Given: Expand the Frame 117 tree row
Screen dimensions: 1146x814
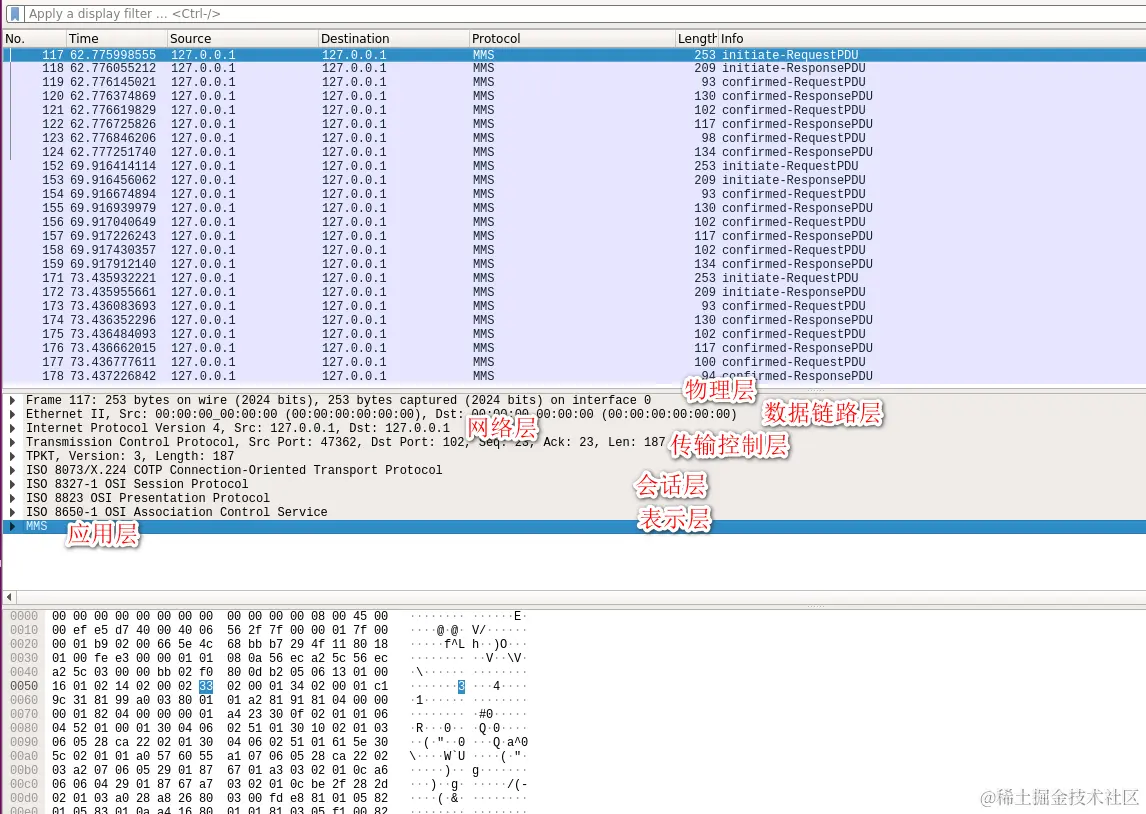Looking at the screenshot, I should pyautogui.click(x=12, y=400).
